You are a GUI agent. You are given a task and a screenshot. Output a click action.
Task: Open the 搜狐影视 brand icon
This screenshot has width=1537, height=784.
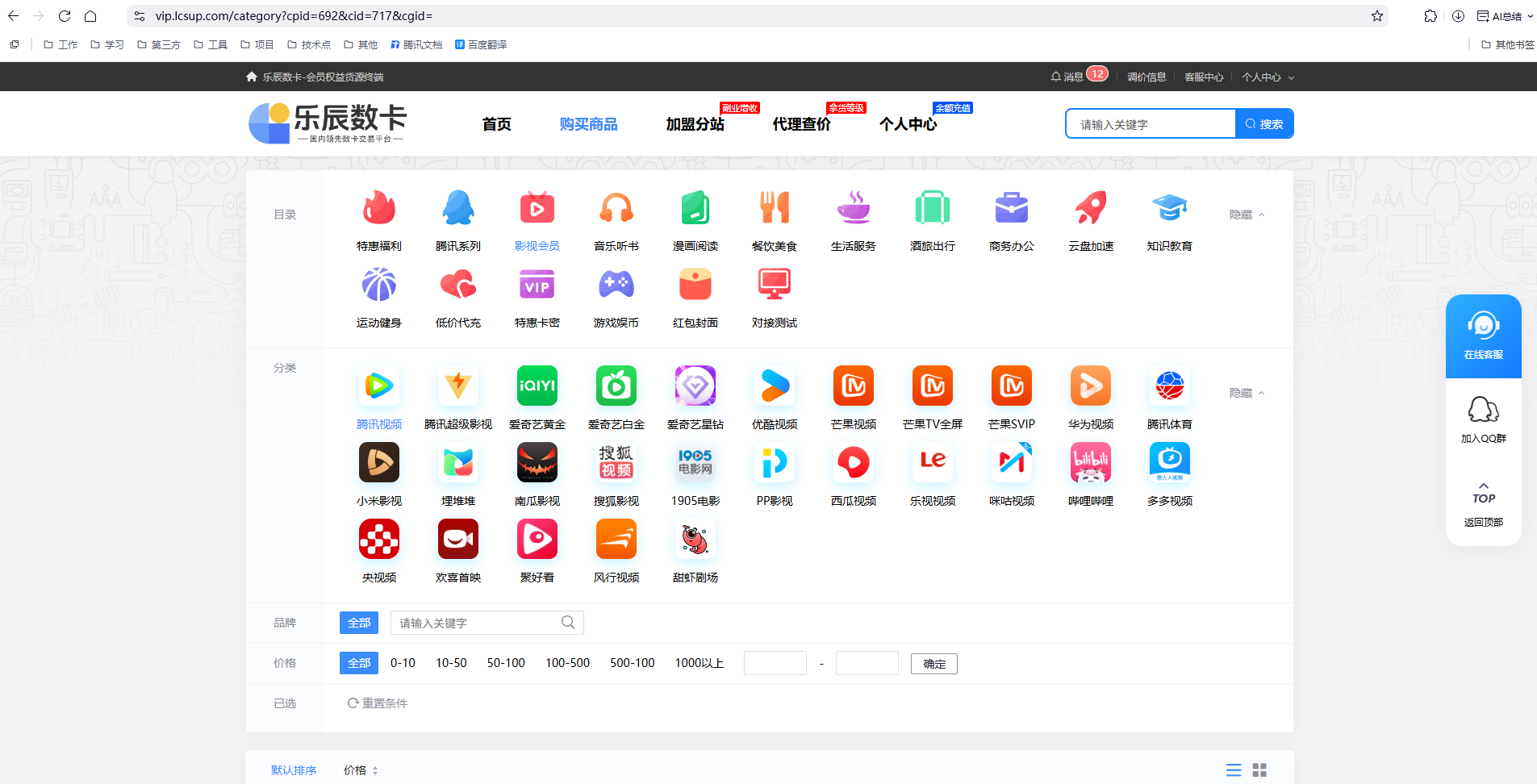pyautogui.click(x=616, y=462)
